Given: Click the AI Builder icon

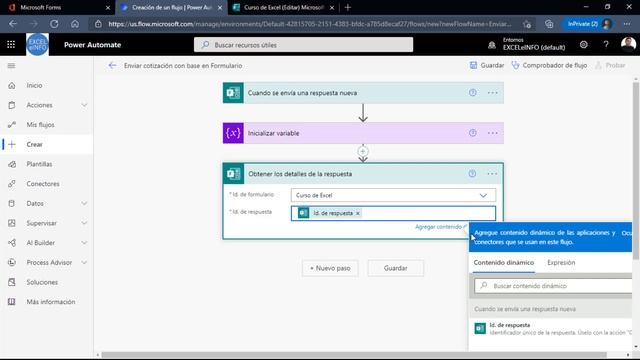Looking at the screenshot, I should [12, 242].
